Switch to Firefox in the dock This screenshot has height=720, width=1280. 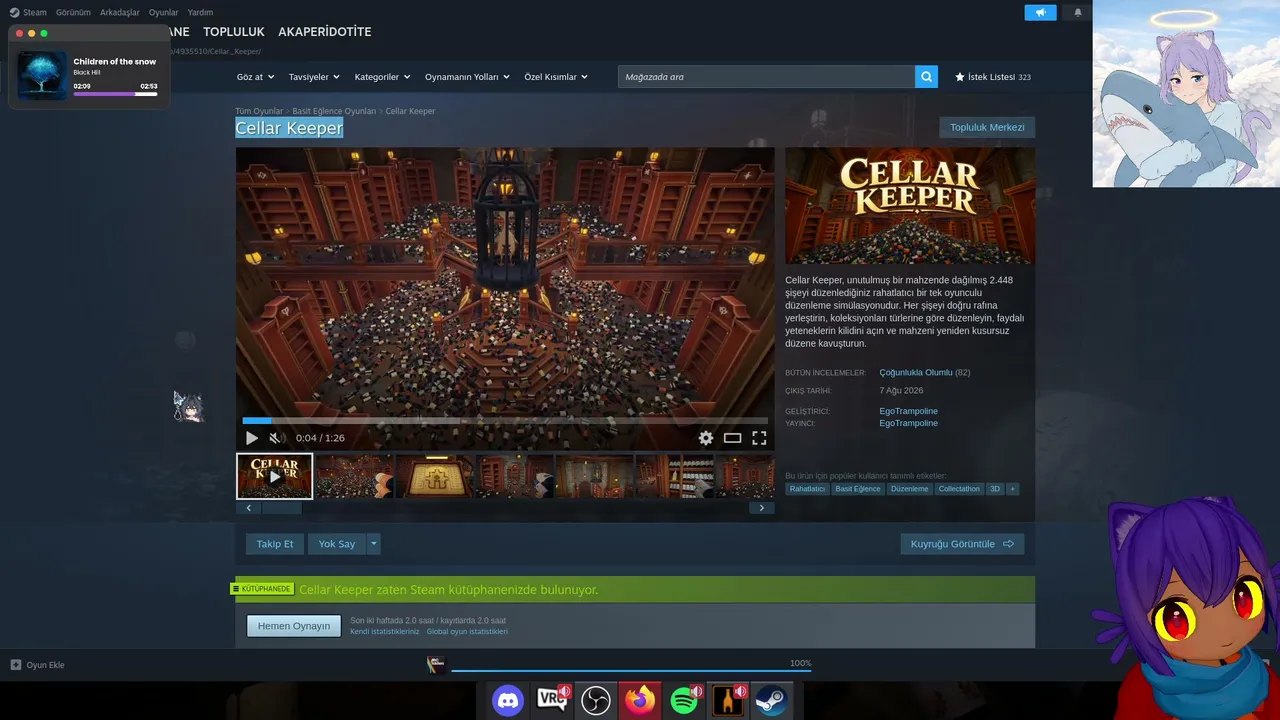click(640, 700)
